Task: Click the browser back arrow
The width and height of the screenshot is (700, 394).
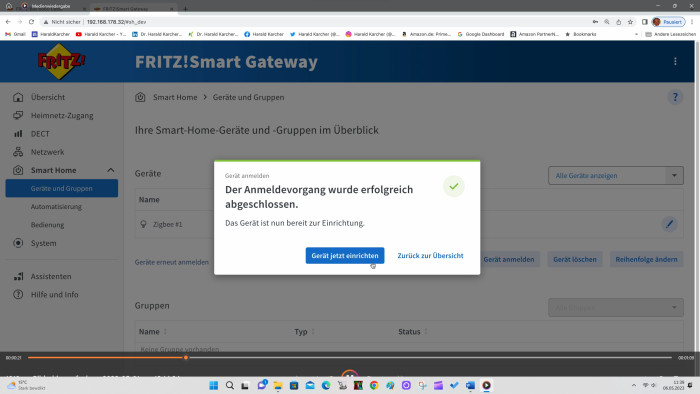Action: click(x=8, y=21)
